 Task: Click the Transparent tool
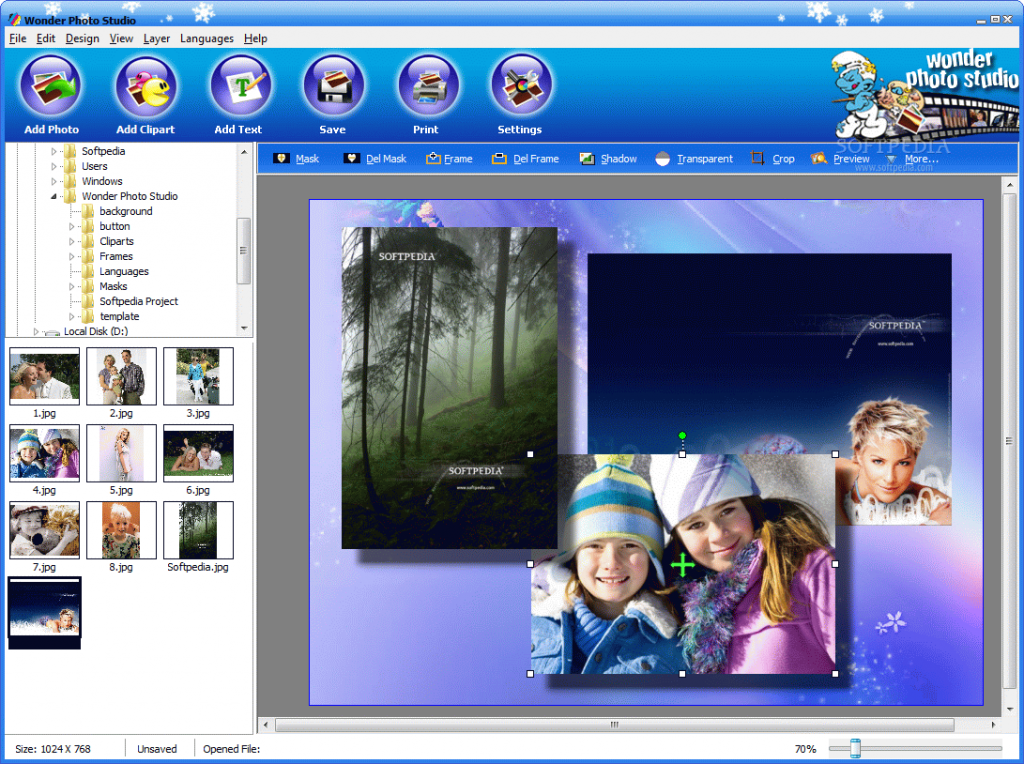point(694,159)
